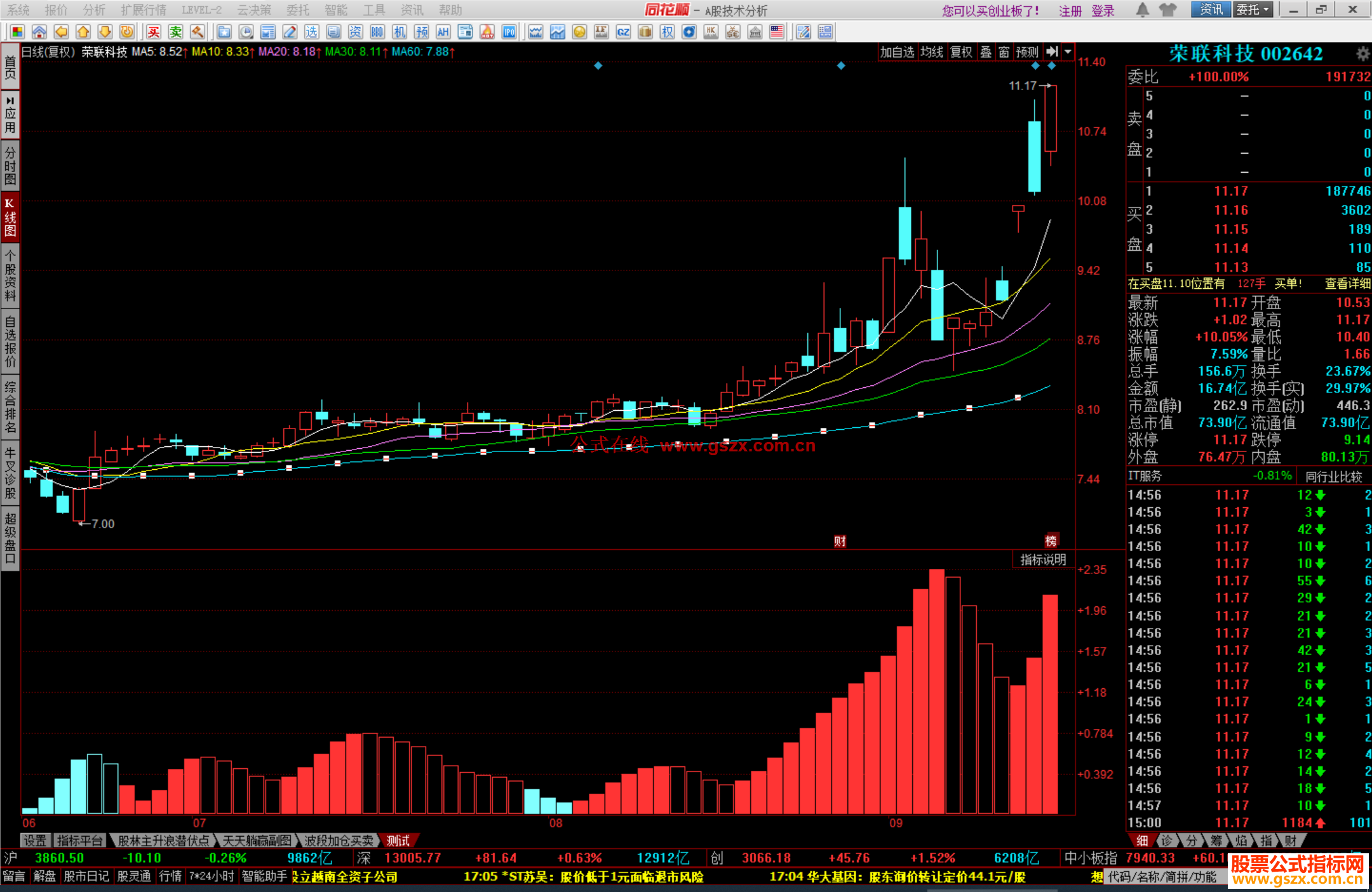
Task: Open the 个股资料 sidebar tab
Action: point(10,277)
